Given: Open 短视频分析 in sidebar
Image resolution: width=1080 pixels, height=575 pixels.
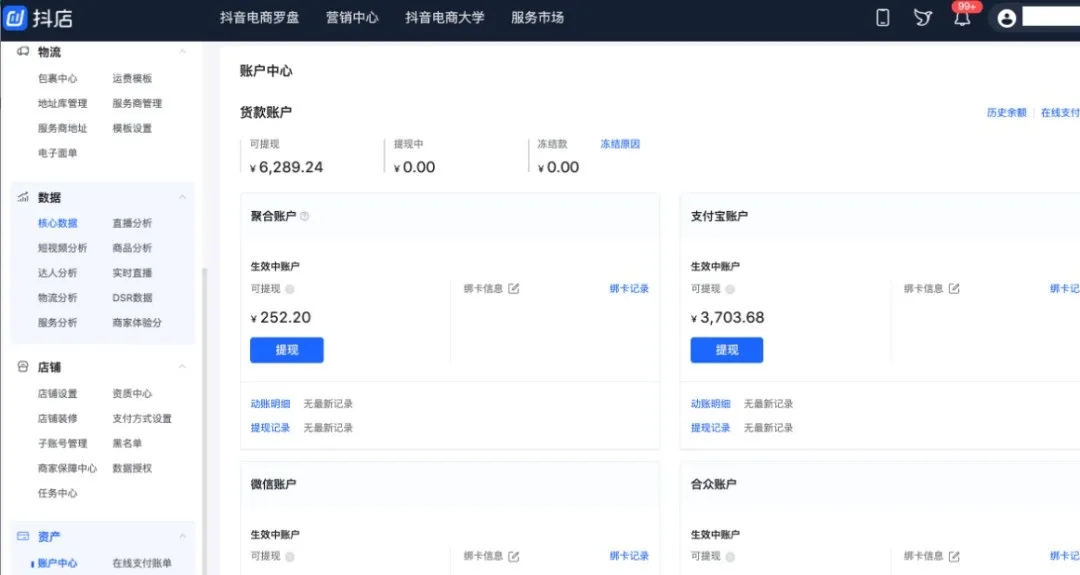Looking at the screenshot, I should pos(63,248).
